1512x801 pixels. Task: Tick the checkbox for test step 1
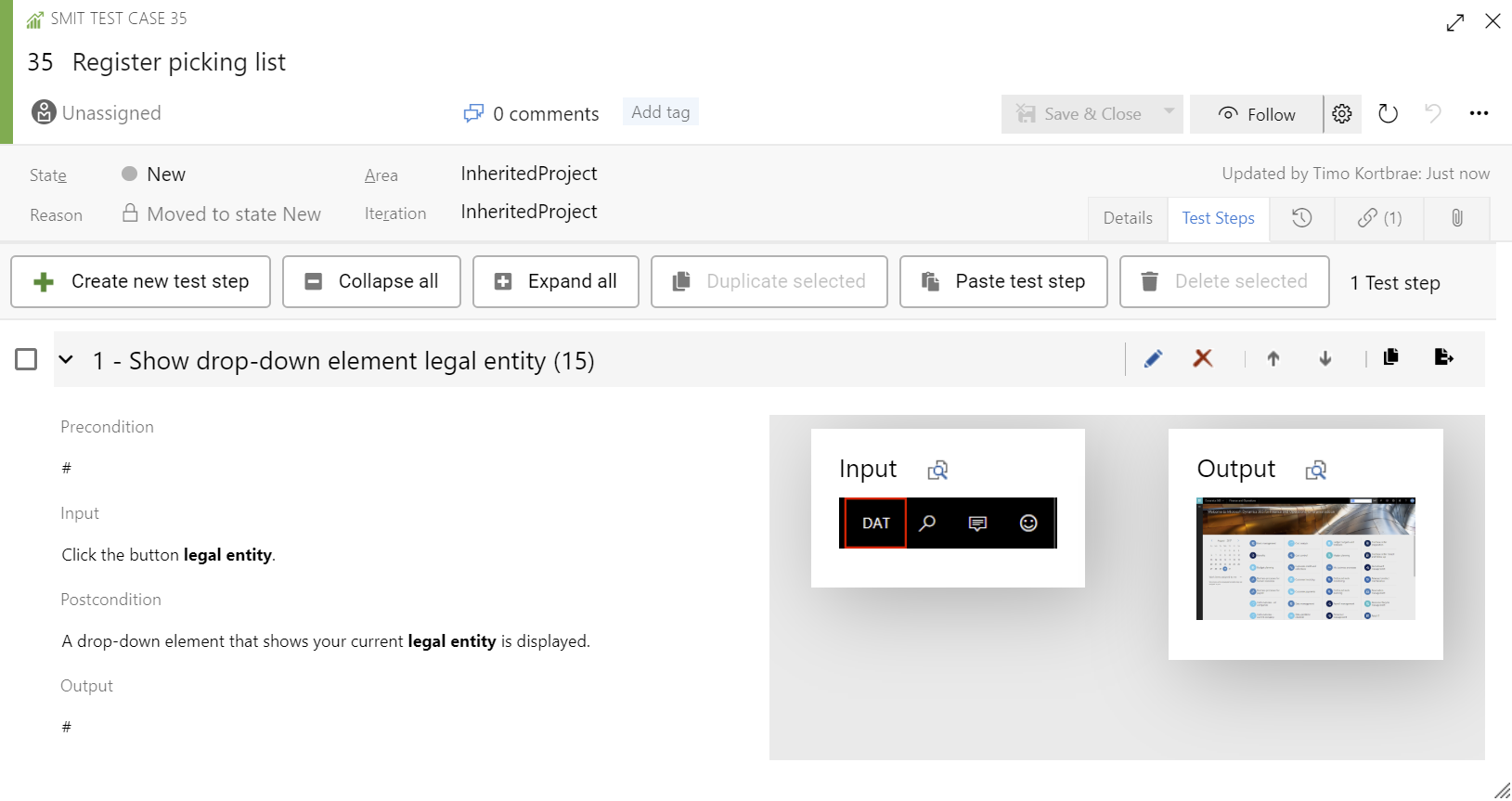26,359
